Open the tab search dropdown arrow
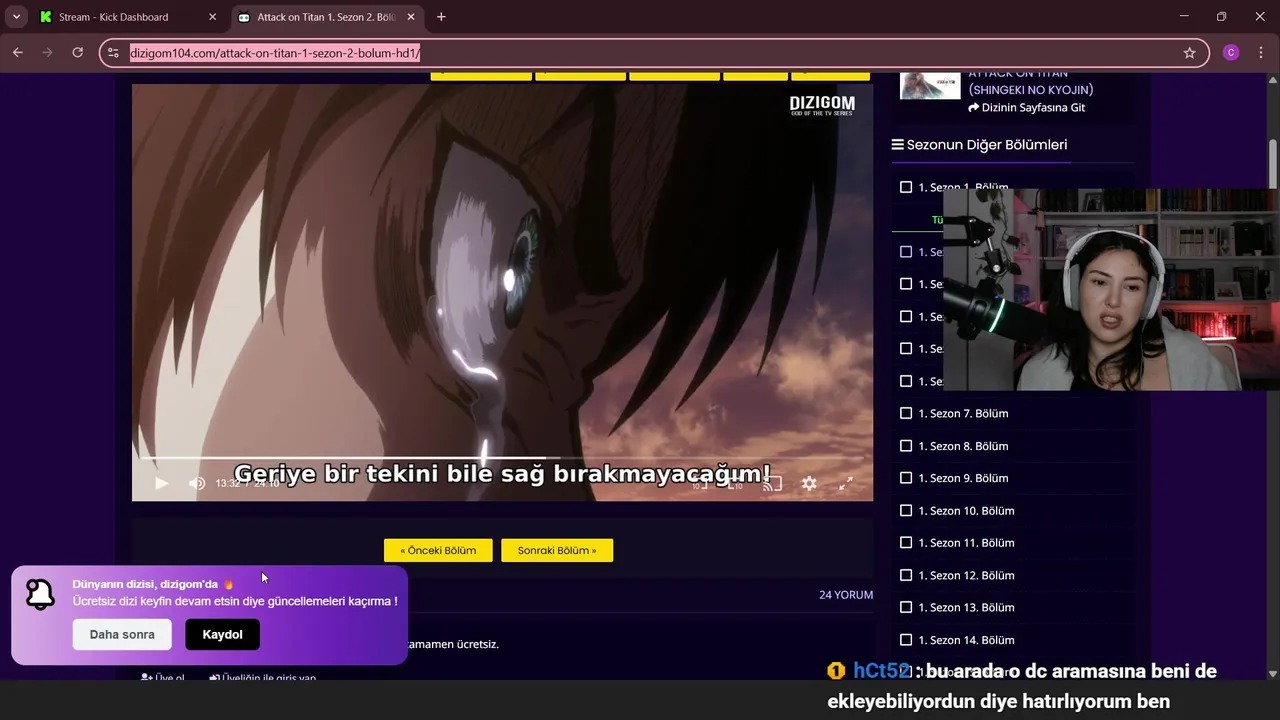 pyautogui.click(x=16, y=17)
